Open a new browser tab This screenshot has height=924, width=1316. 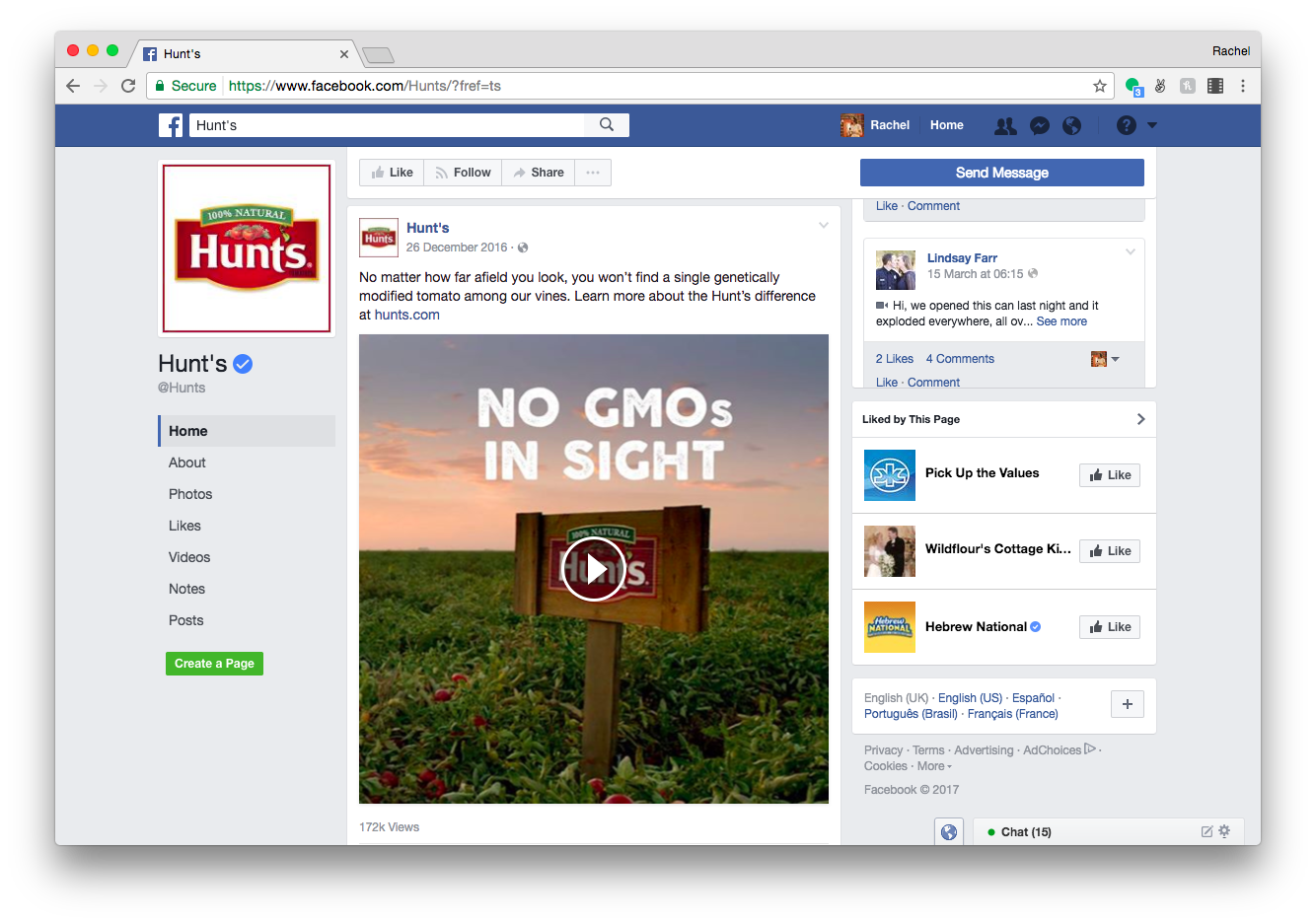(x=378, y=54)
